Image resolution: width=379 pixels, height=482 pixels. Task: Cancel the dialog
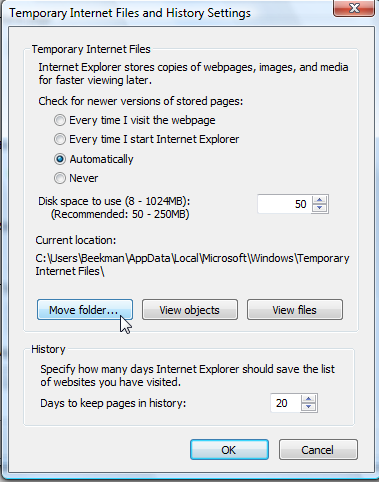click(x=318, y=450)
